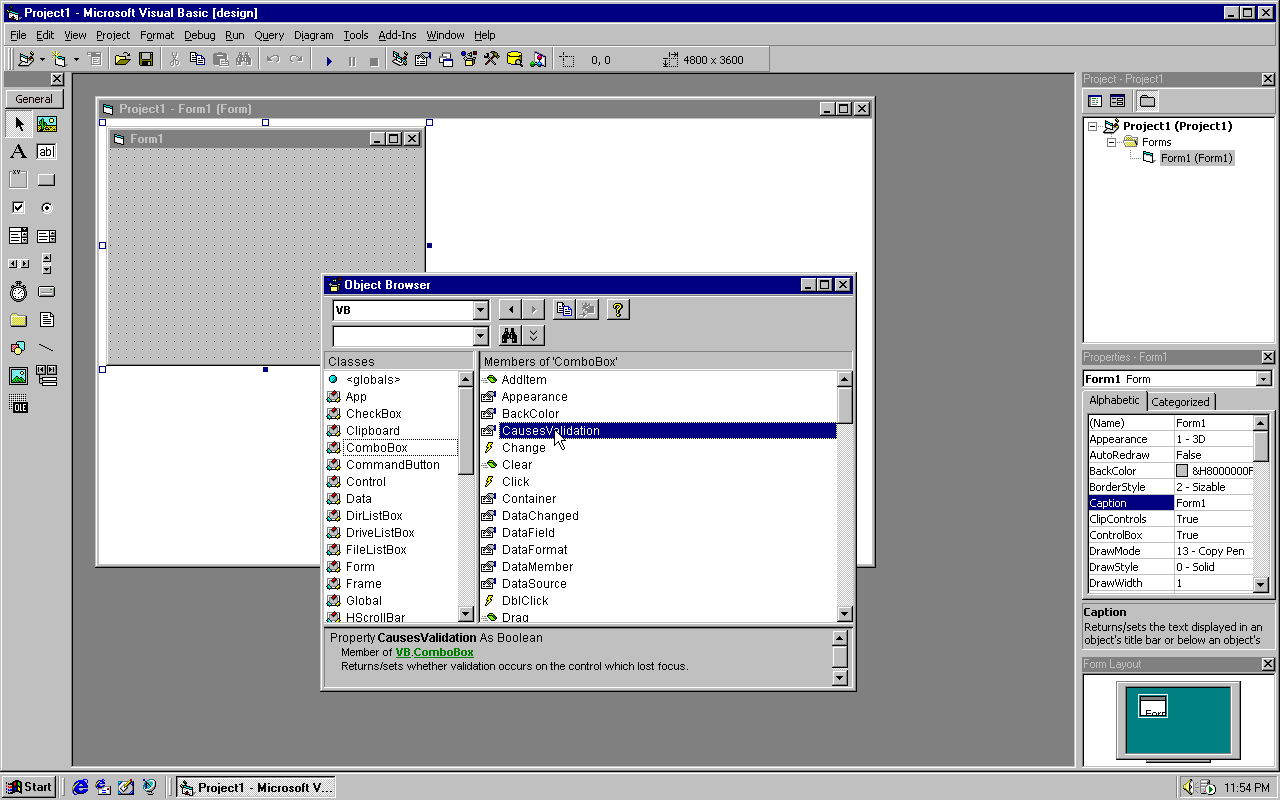Save the project with the floppy disk icon
The height and width of the screenshot is (800, 1280).
[x=146, y=60]
